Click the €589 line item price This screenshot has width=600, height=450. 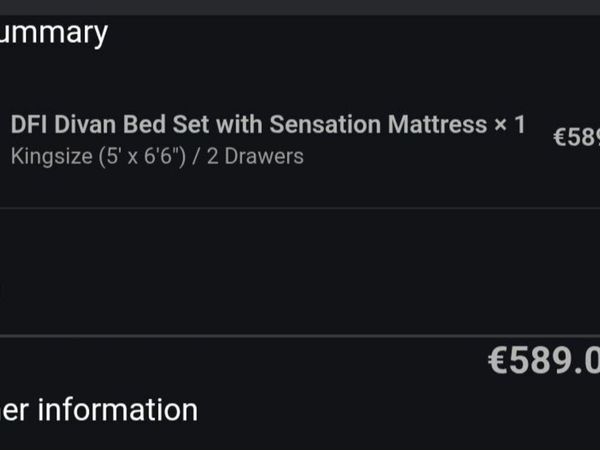click(x=576, y=137)
